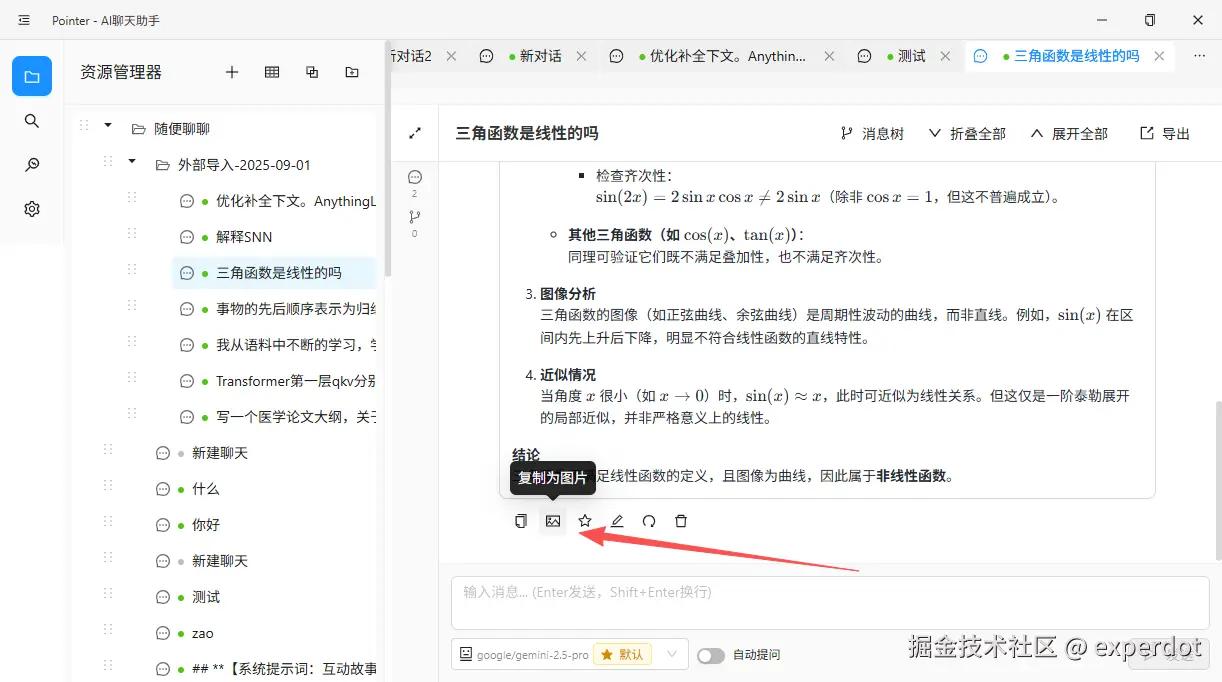Open the 什么 chat in tree
Screen dimensions: 1222x682
[262, 489]
